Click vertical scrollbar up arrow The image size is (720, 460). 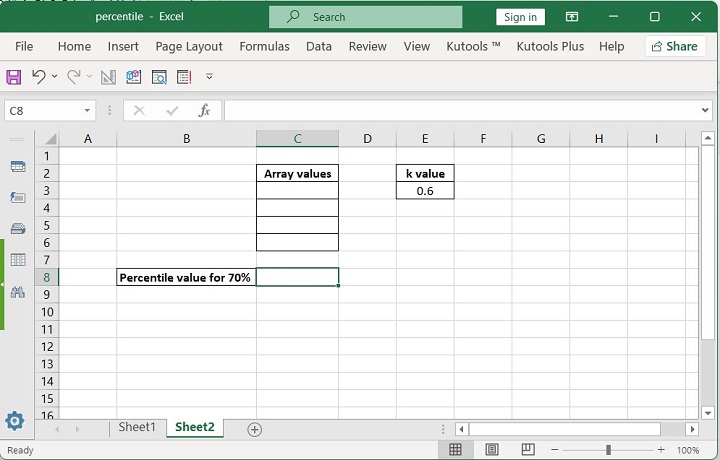[708, 138]
